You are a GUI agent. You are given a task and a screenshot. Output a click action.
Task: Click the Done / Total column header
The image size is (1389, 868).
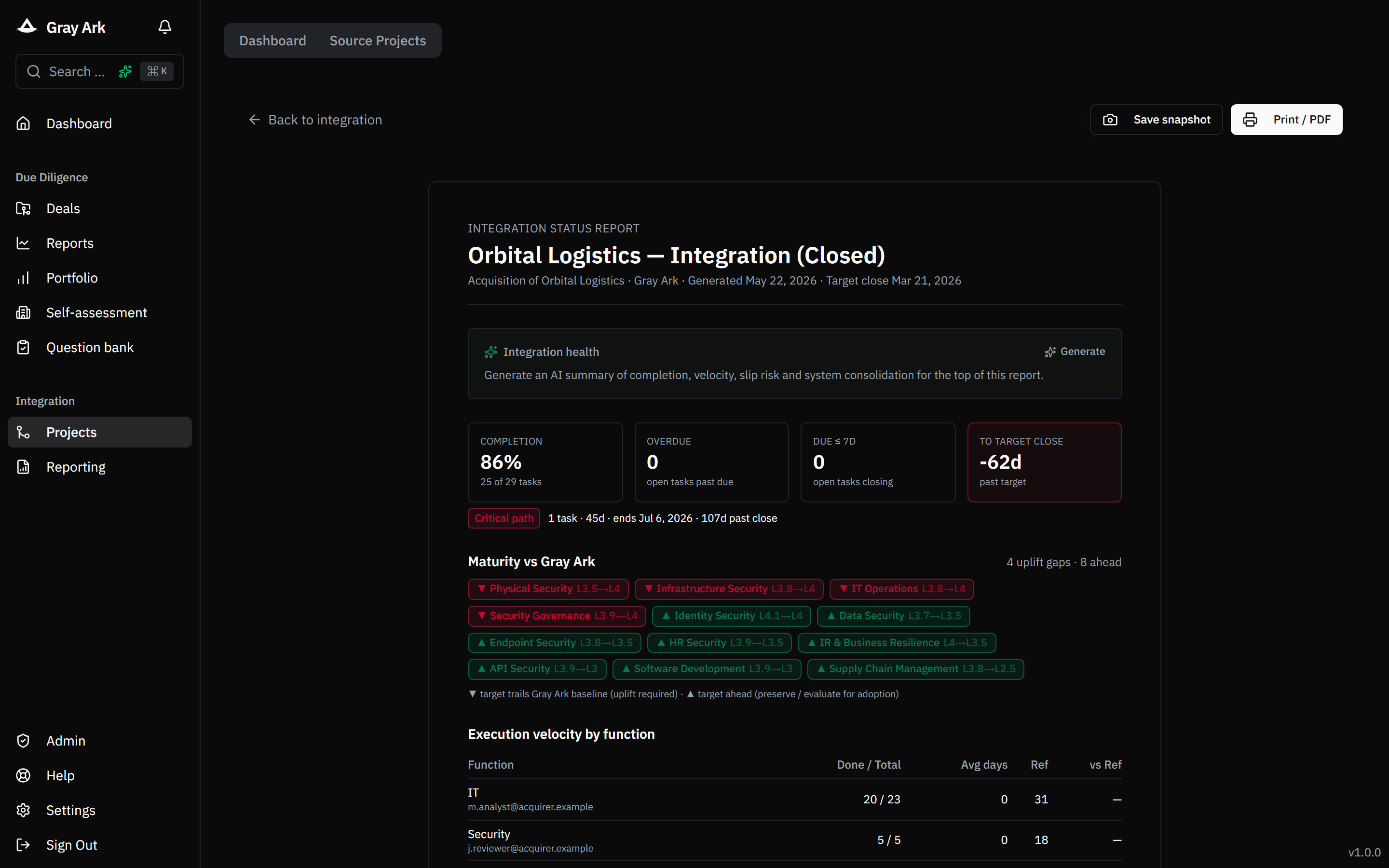tap(869, 765)
